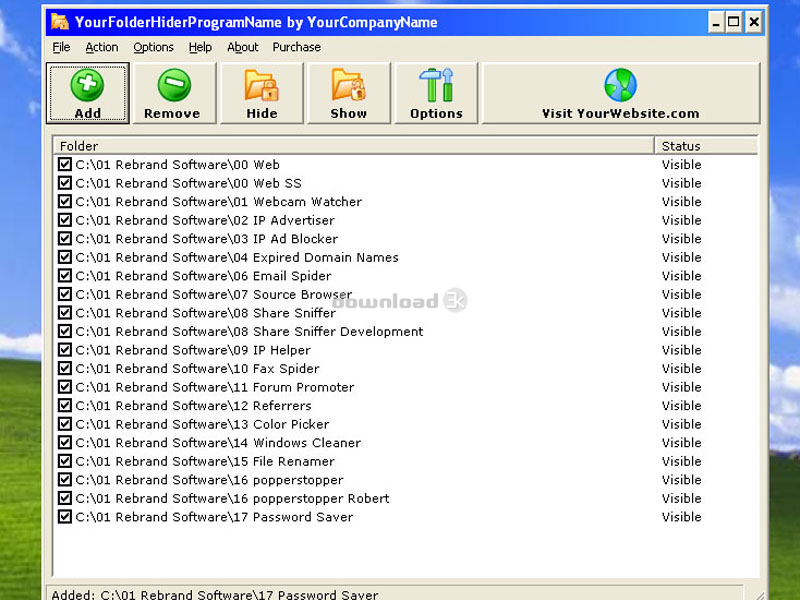The width and height of the screenshot is (800, 600).
Task: Uncheck the 17 Password Saver checkbox
Action: [65, 517]
